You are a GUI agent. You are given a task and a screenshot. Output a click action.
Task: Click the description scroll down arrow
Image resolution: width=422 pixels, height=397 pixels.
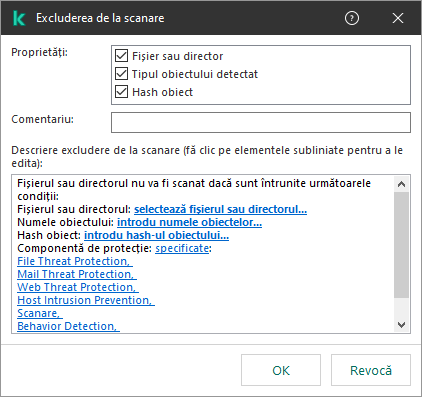[402, 325]
